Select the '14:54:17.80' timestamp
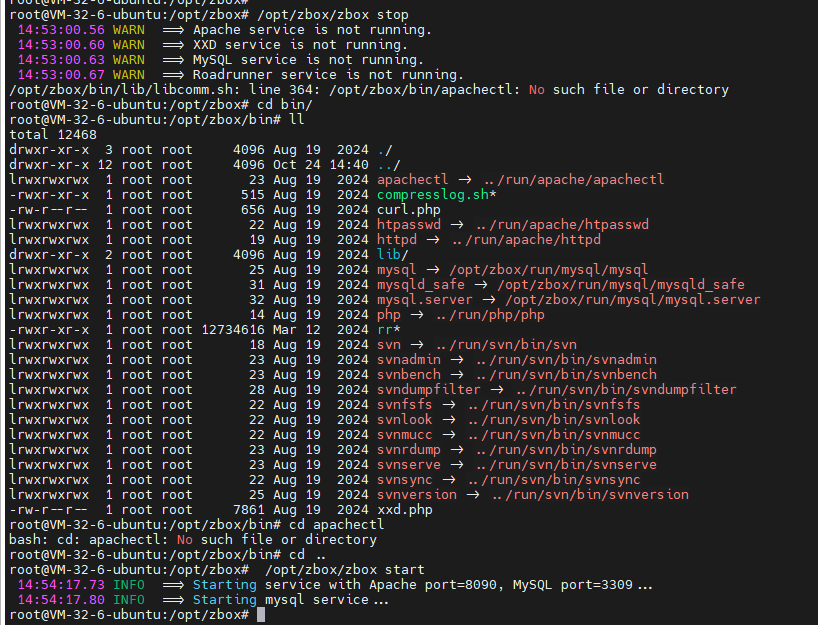This screenshot has height=625, width=818. coord(61,600)
